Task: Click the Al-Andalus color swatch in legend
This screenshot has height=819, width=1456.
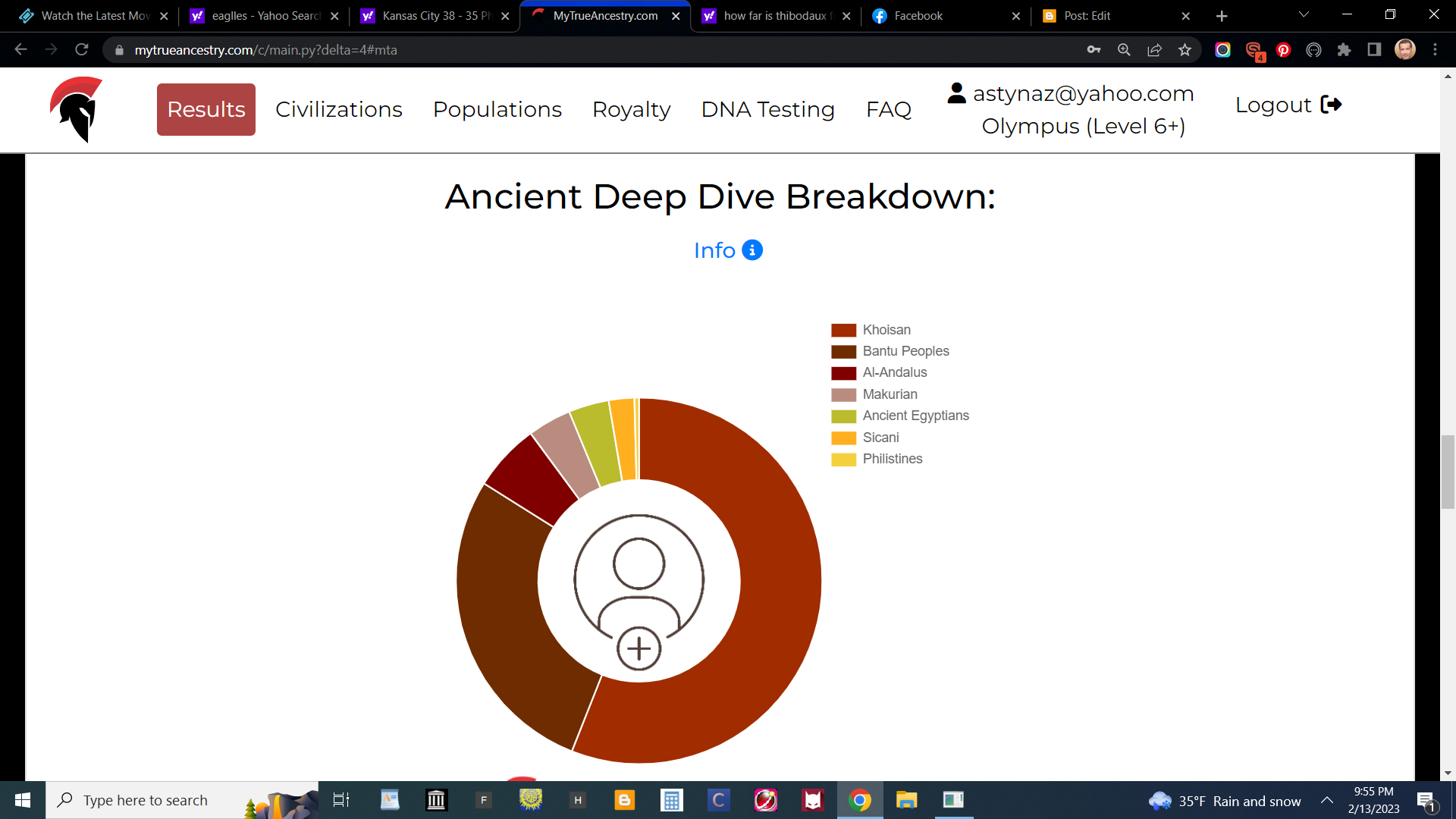Action: coord(843,373)
